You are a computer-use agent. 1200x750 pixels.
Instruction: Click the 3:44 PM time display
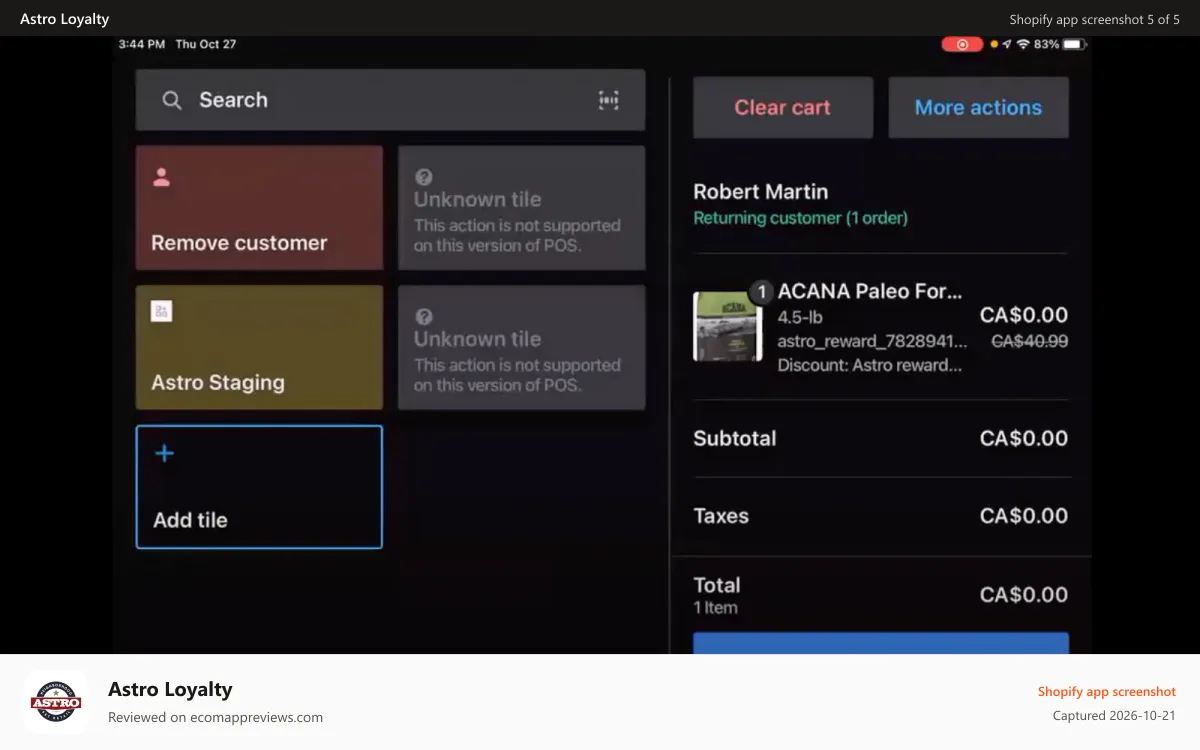point(141,44)
